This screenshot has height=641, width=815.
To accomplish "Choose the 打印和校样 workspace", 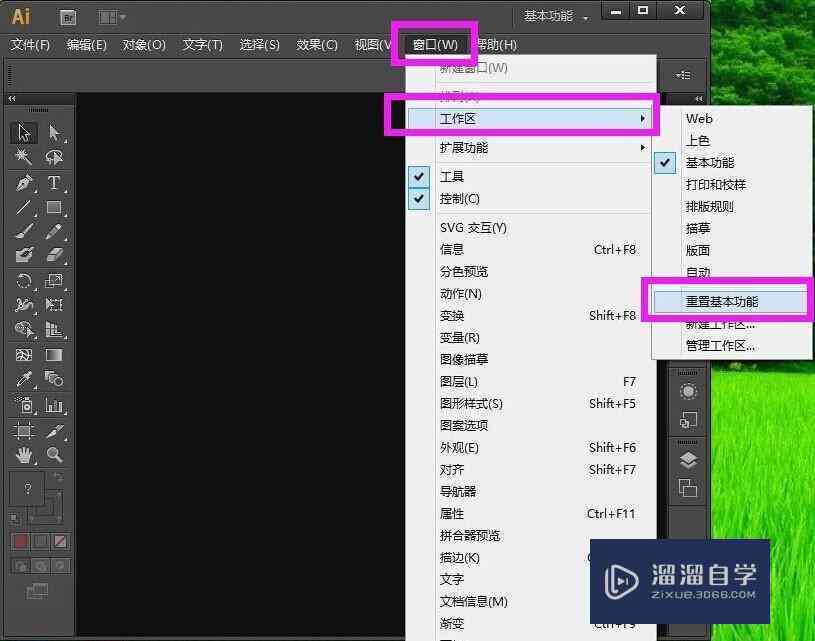I will coord(733,185).
